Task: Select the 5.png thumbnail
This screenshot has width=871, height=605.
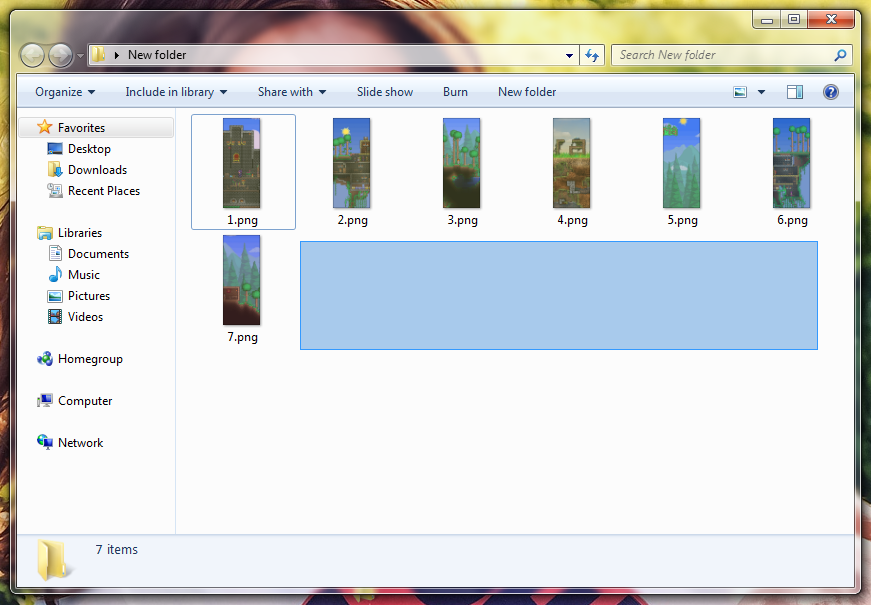Action: point(682,163)
